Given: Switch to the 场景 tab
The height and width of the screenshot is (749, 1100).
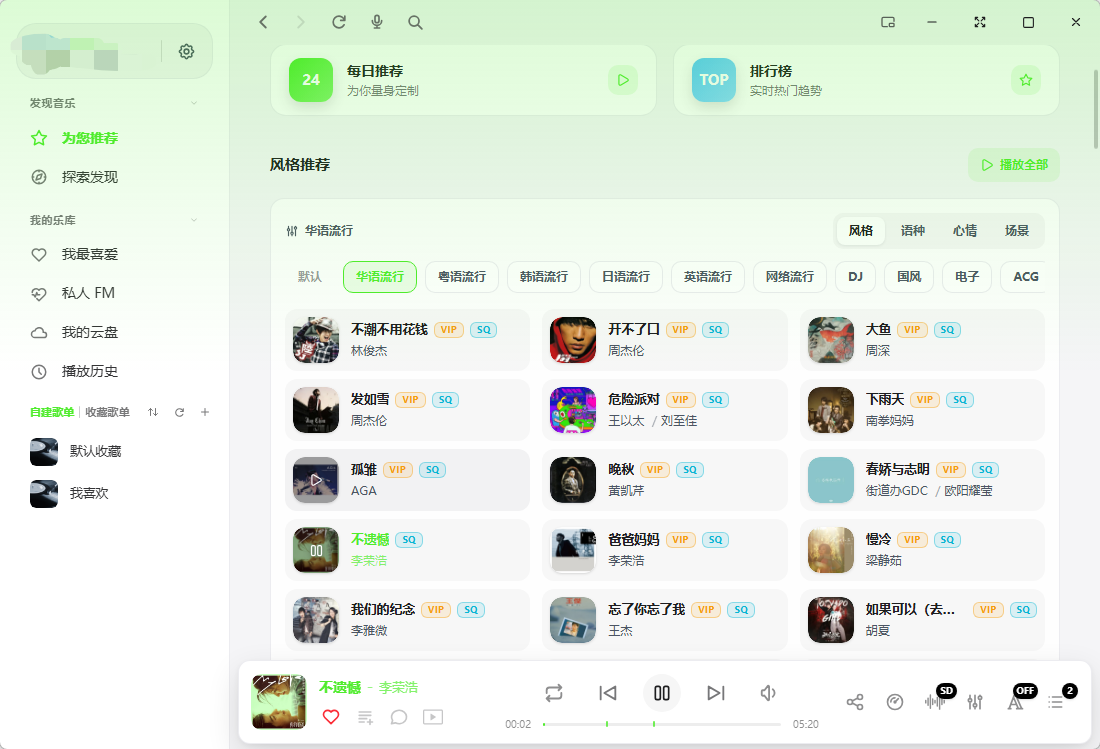Looking at the screenshot, I should coord(1017,231).
